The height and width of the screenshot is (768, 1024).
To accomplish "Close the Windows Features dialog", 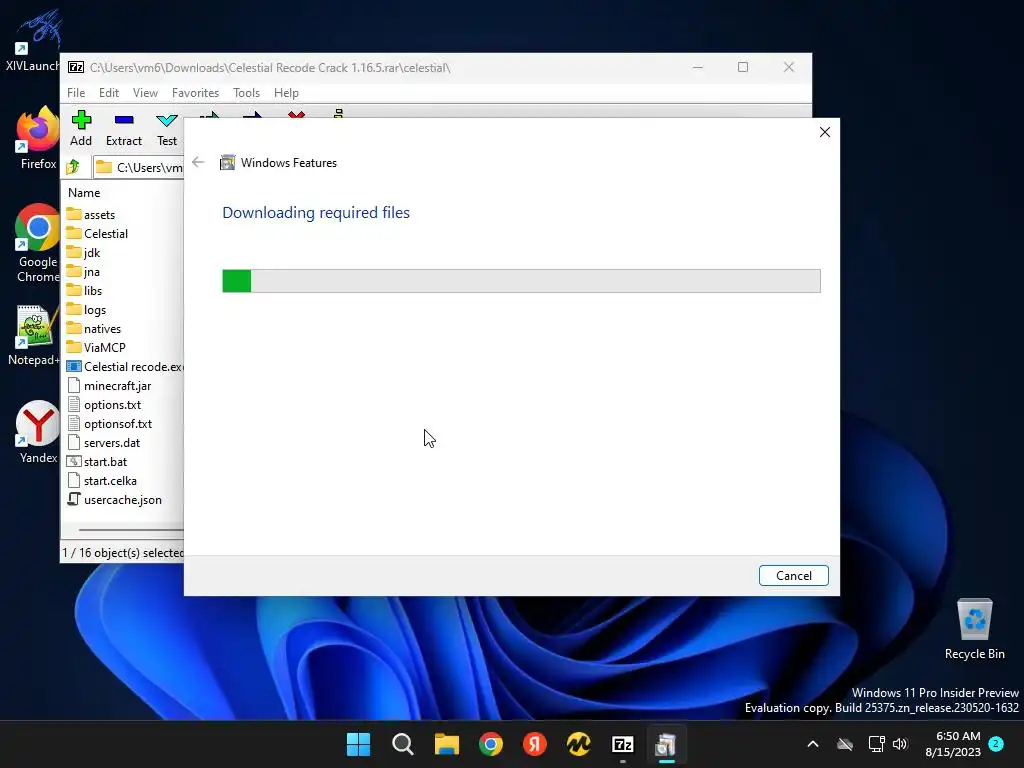I will coord(825,132).
